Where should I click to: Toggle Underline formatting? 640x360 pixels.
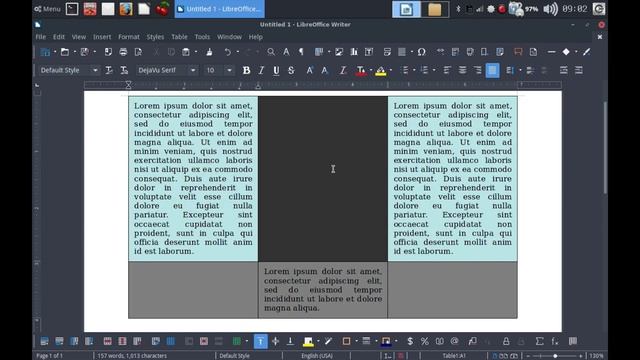coord(276,70)
